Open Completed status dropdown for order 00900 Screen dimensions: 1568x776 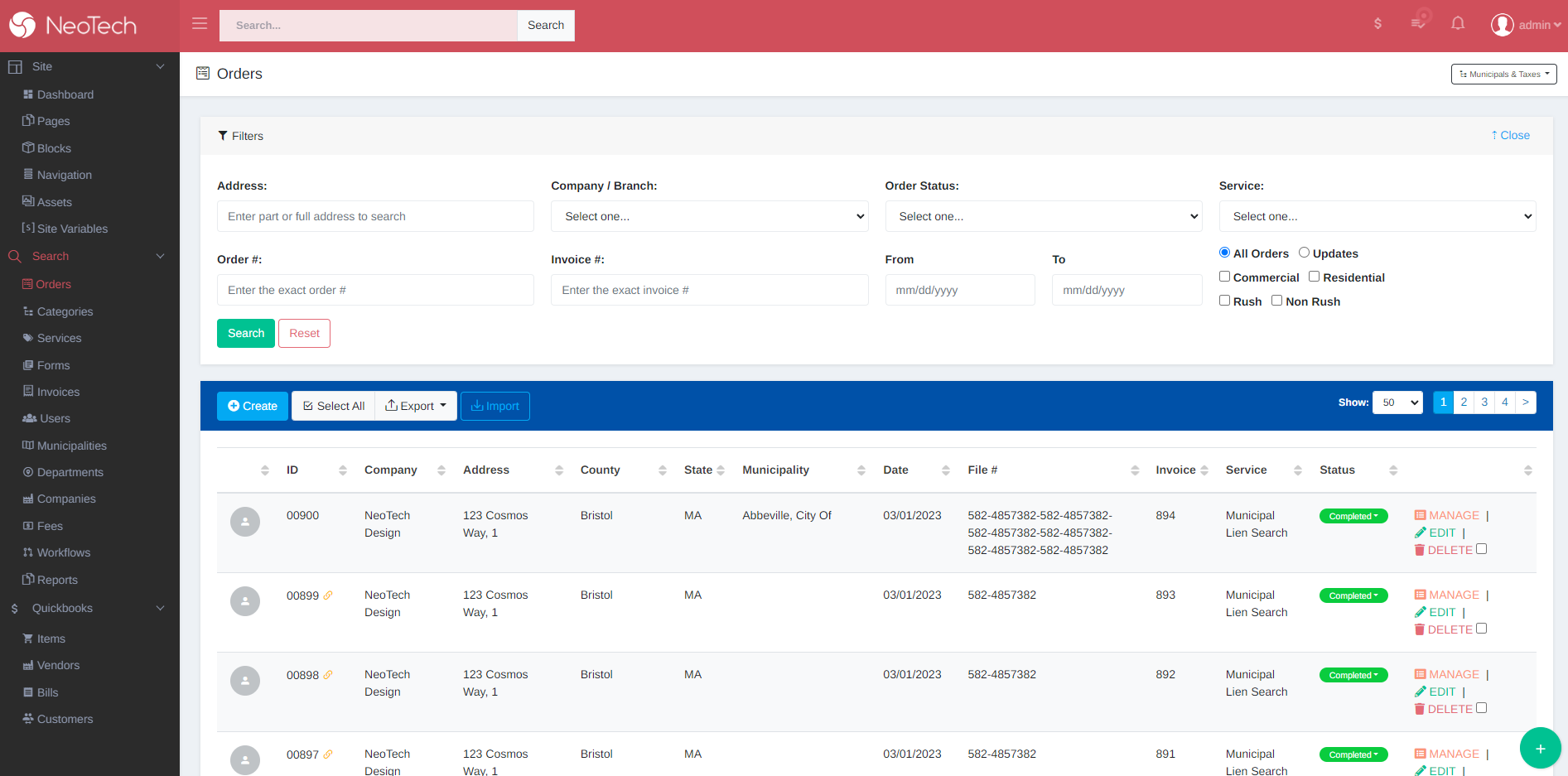[x=1353, y=516]
